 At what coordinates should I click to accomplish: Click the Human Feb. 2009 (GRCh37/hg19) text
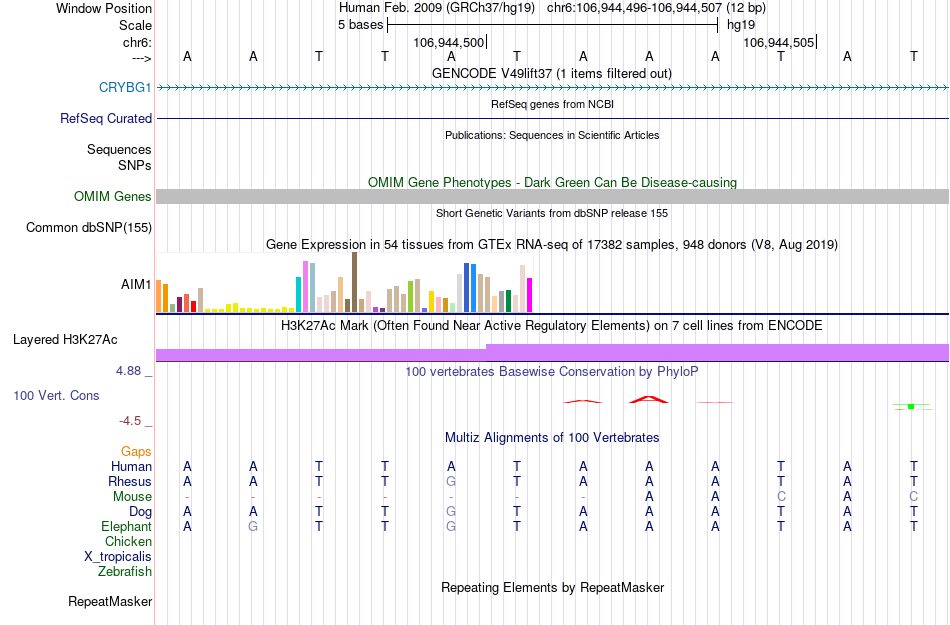pyautogui.click(x=437, y=8)
